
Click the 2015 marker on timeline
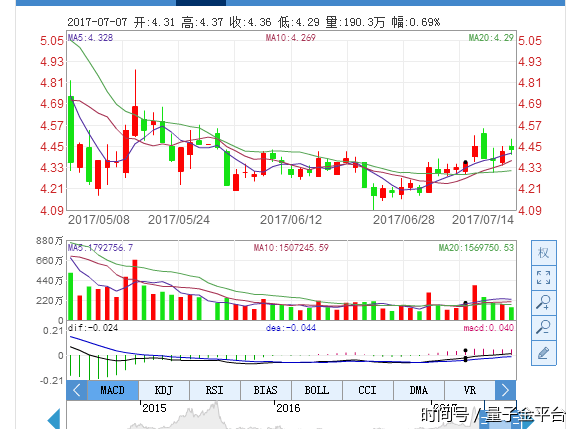[x=154, y=408]
